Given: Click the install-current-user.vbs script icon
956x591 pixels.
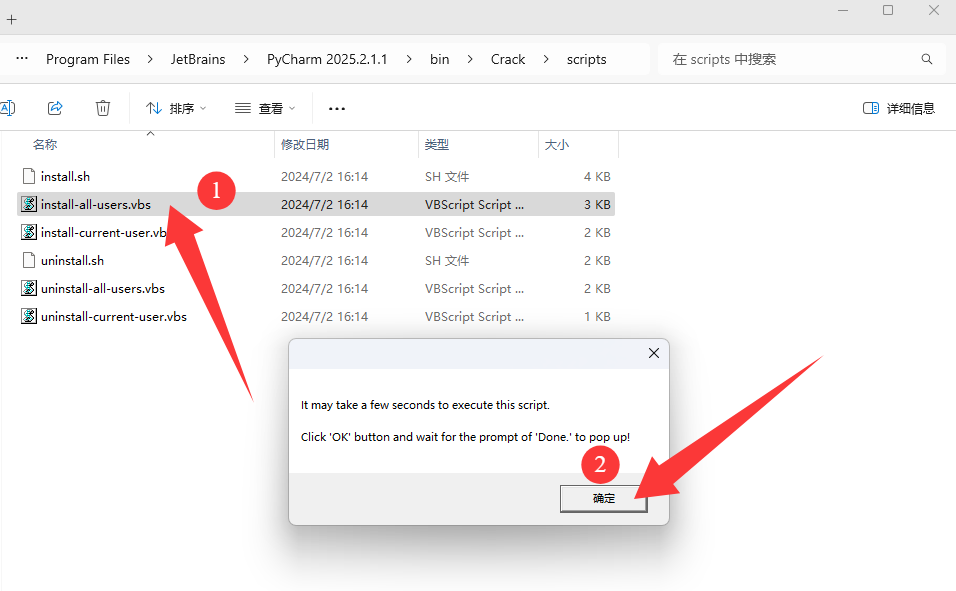Looking at the screenshot, I should (29, 232).
